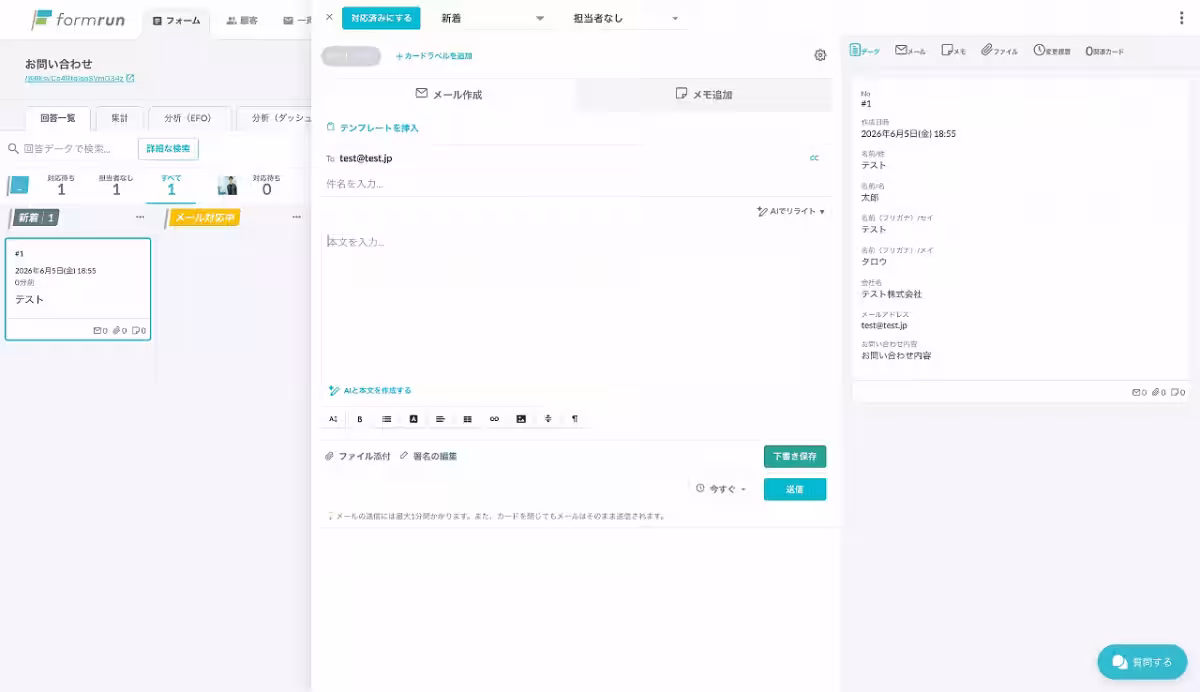Insert a table in the email body
1200x692 pixels.
click(x=467, y=419)
